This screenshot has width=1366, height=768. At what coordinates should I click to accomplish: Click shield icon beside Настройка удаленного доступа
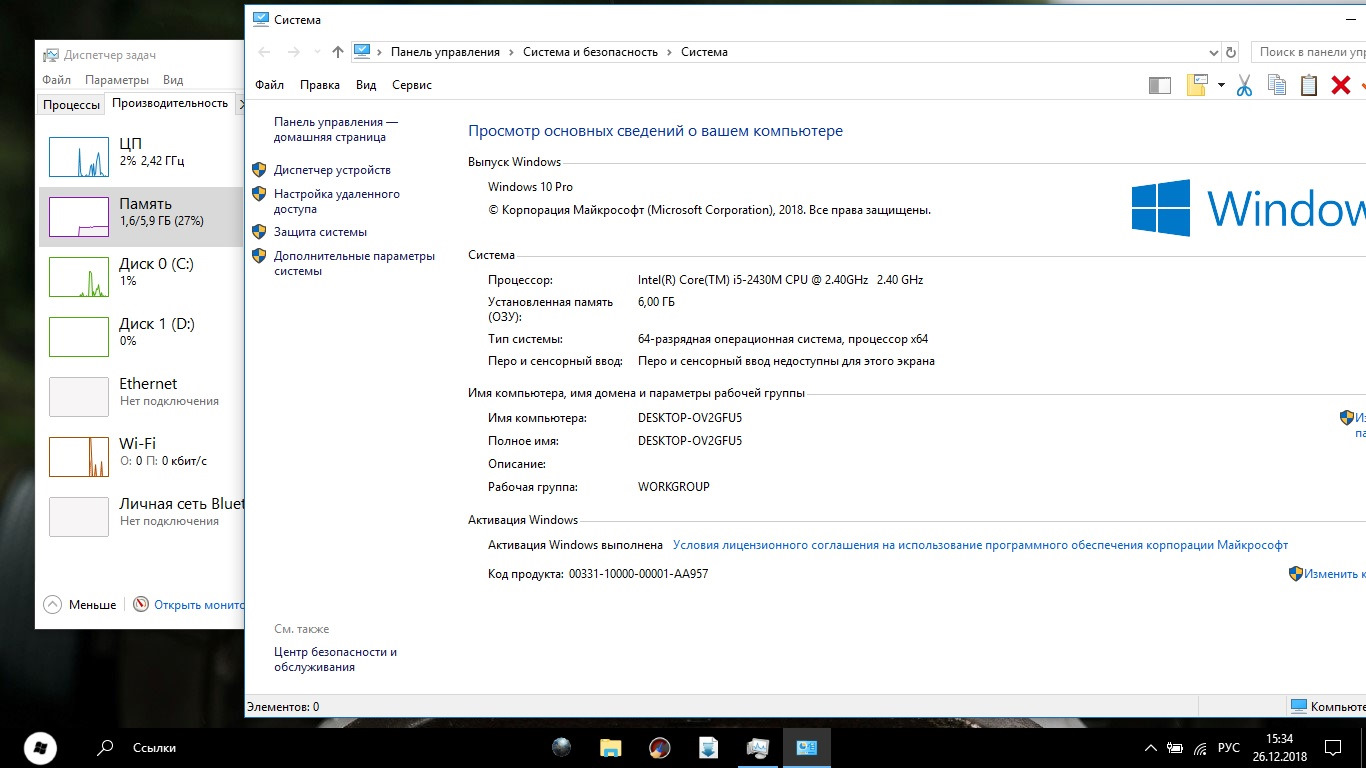coord(259,194)
